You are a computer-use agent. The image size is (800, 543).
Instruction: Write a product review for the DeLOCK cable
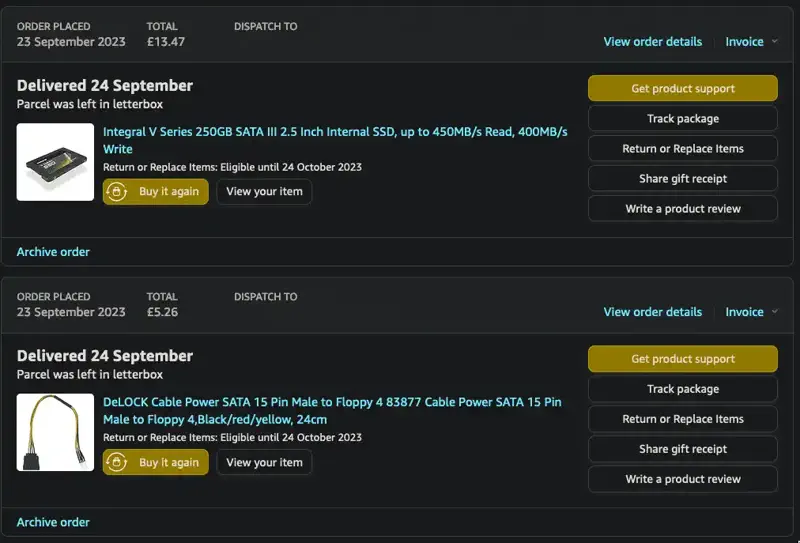682,479
